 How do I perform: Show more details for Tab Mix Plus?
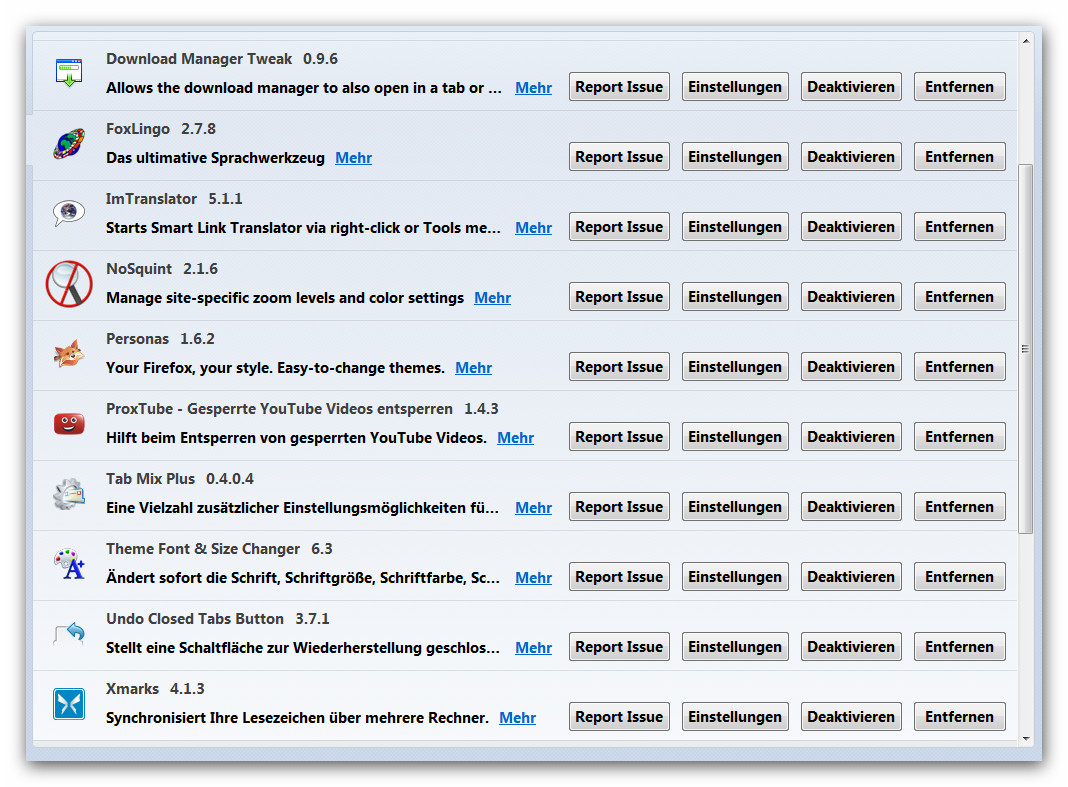[533, 508]
